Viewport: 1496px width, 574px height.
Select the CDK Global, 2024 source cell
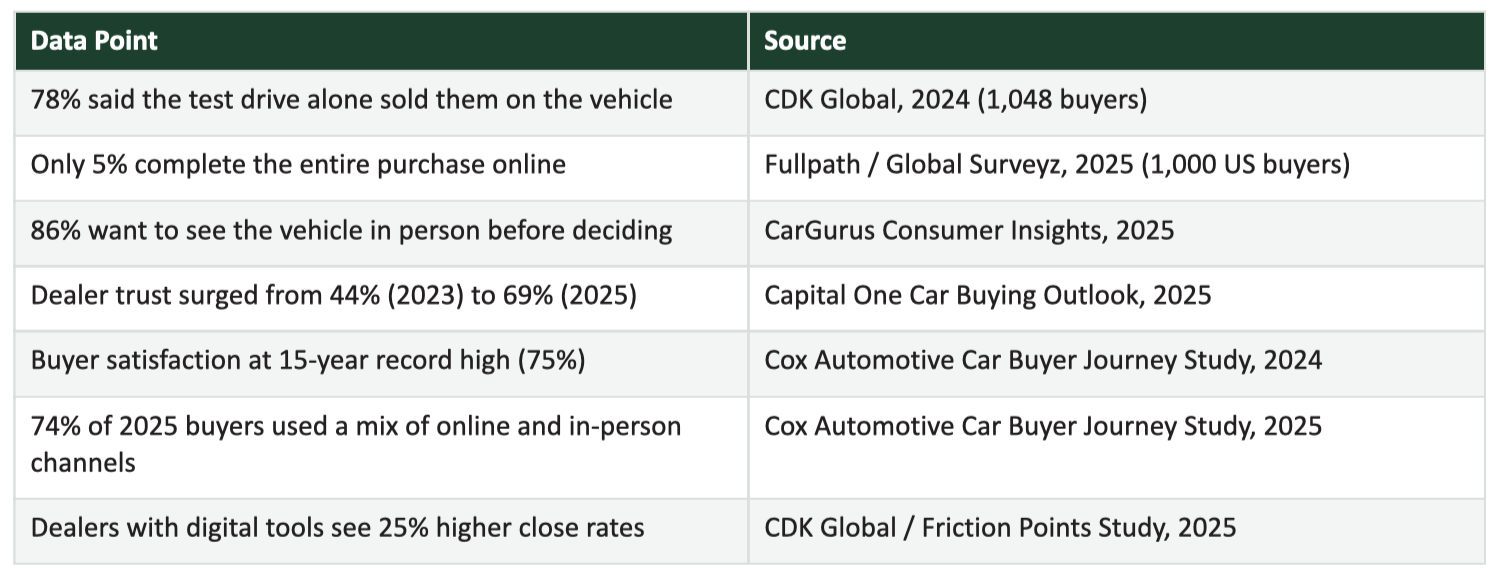pyautogui.click(x=1116, y=103)
